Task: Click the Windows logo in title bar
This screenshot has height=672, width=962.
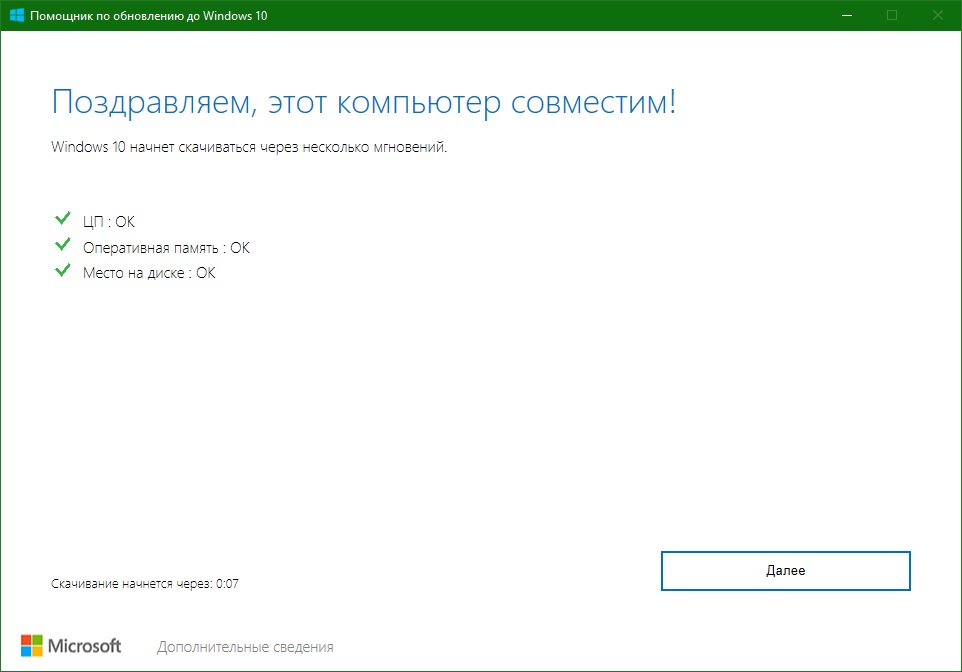Action: click(17, 15)
